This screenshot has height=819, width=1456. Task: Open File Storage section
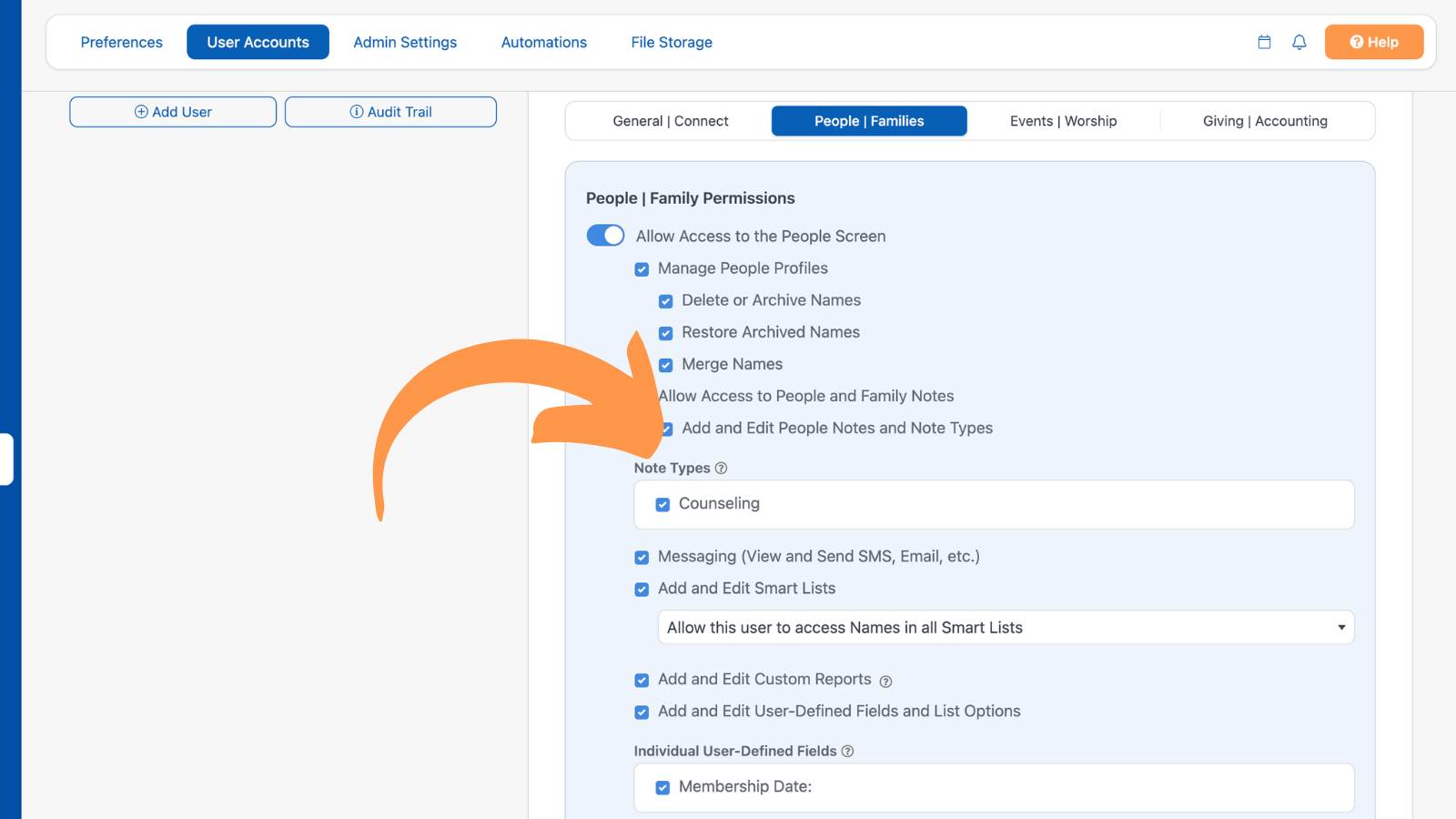[672, 42]
